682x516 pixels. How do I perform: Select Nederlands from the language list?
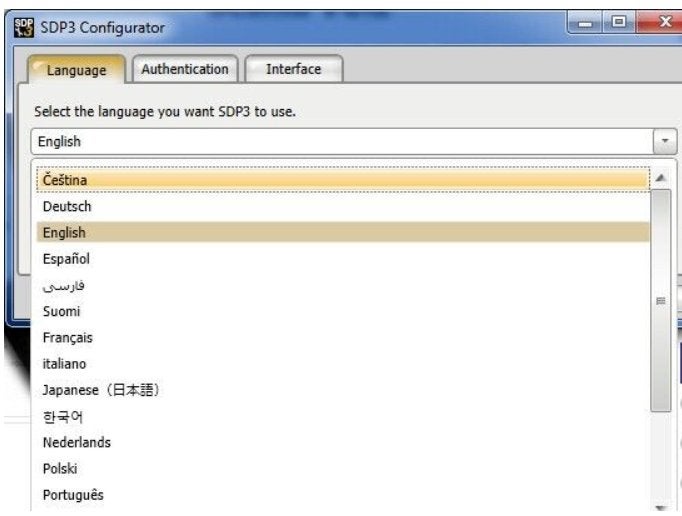(343, 442)
